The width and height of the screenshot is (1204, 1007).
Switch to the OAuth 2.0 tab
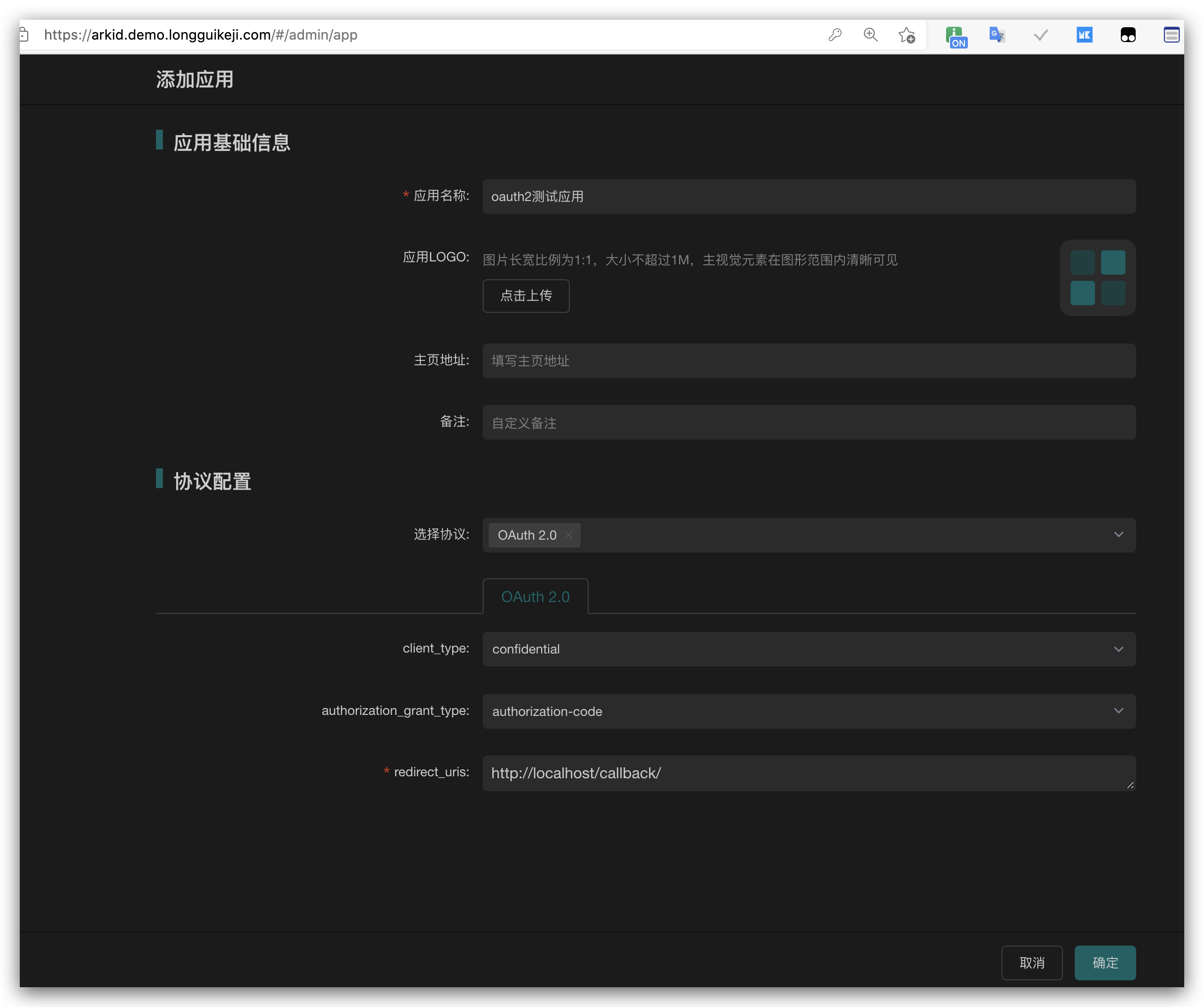[535, 597]
